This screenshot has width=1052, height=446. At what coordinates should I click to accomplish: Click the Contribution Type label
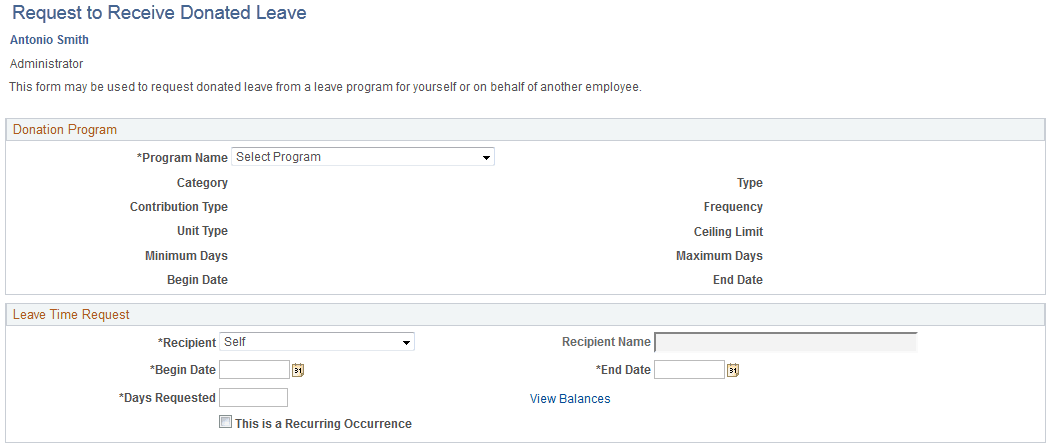click(x=179, y=207)
